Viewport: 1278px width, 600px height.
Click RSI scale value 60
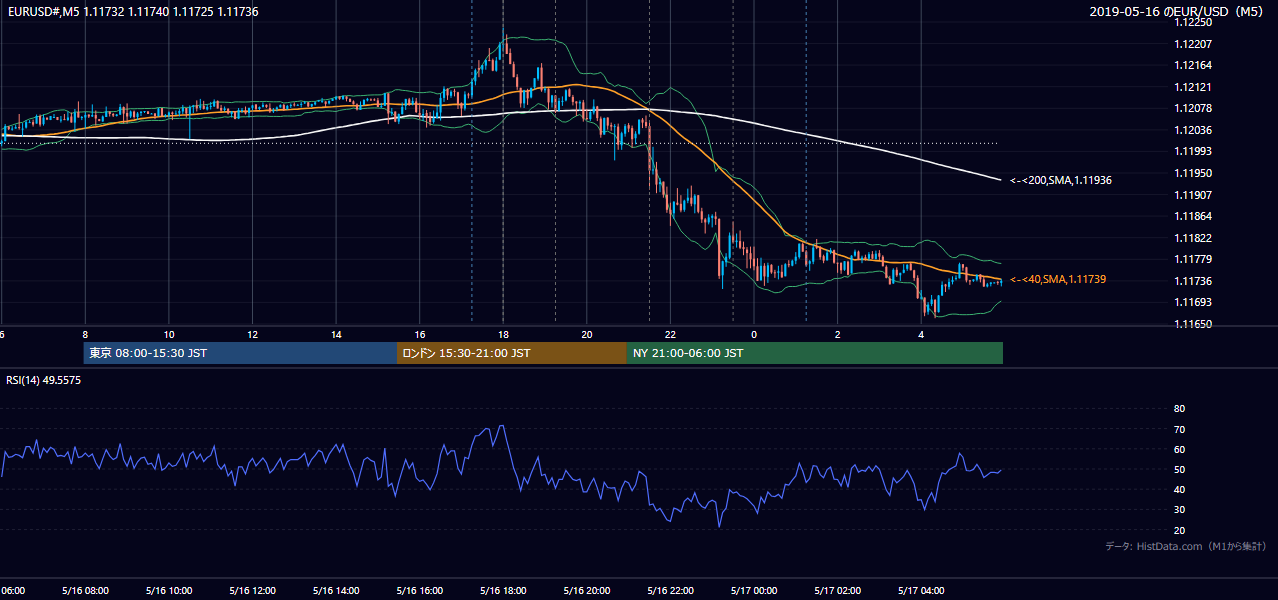coord(1179,449)
